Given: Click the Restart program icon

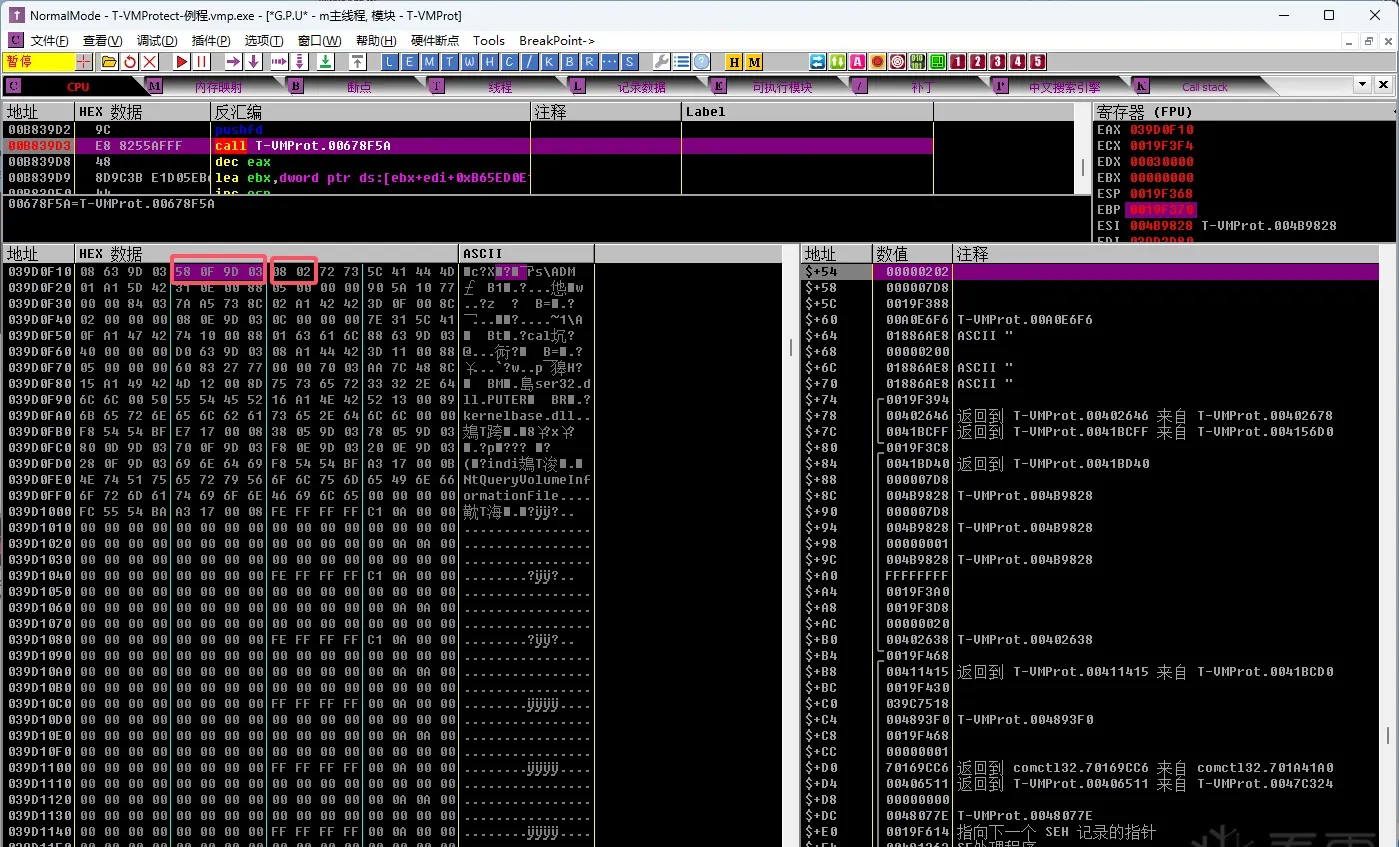Looking at the screenshot, I should [x=130, y=62].
